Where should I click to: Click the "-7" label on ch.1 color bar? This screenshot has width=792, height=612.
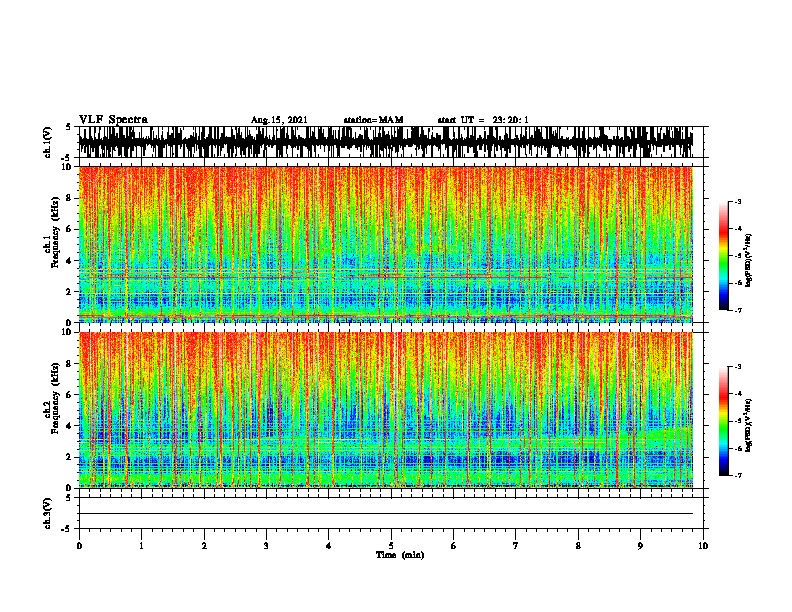(x=738, y=310)
